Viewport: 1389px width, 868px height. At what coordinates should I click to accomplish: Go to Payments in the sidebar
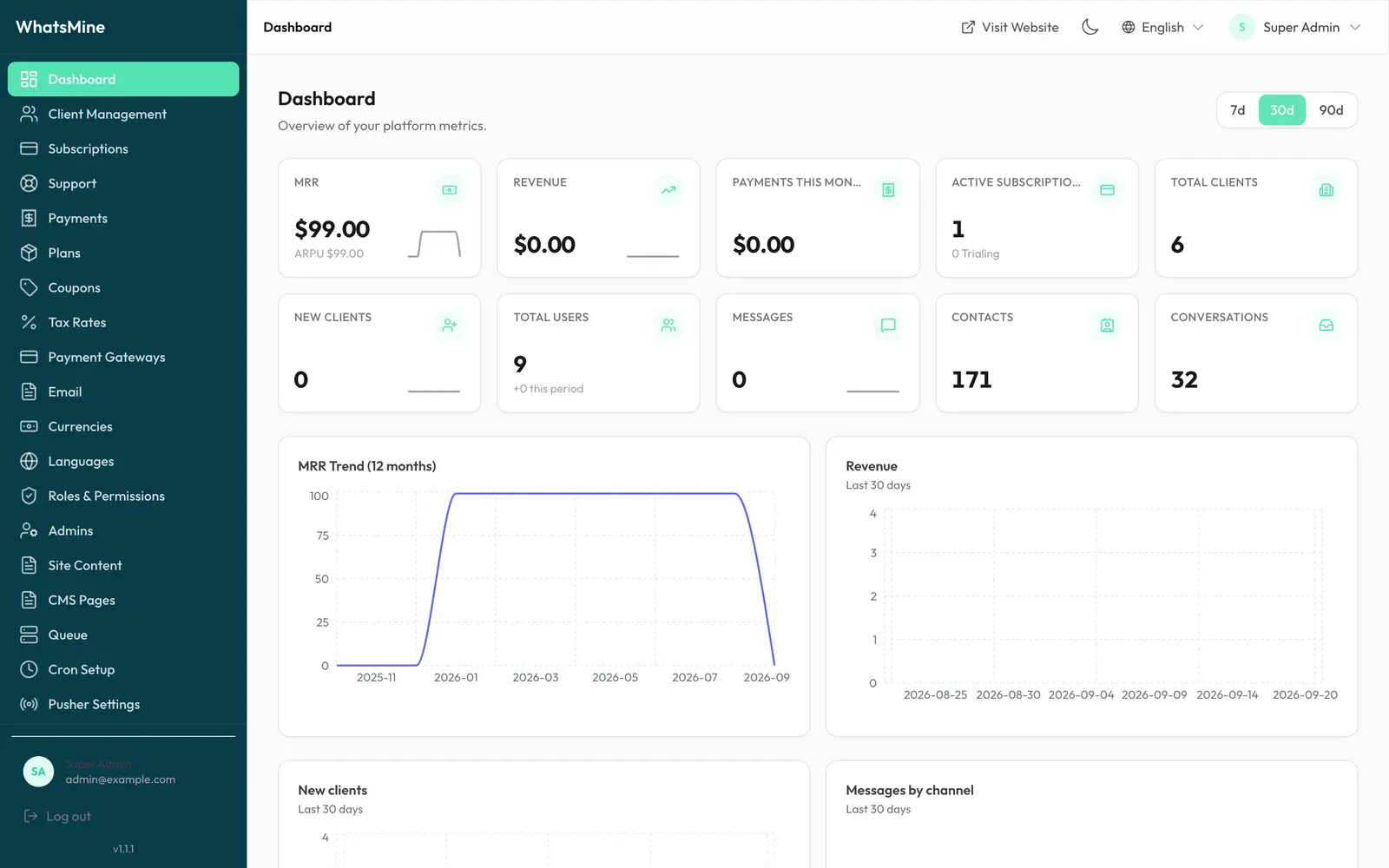coord(123,218)
